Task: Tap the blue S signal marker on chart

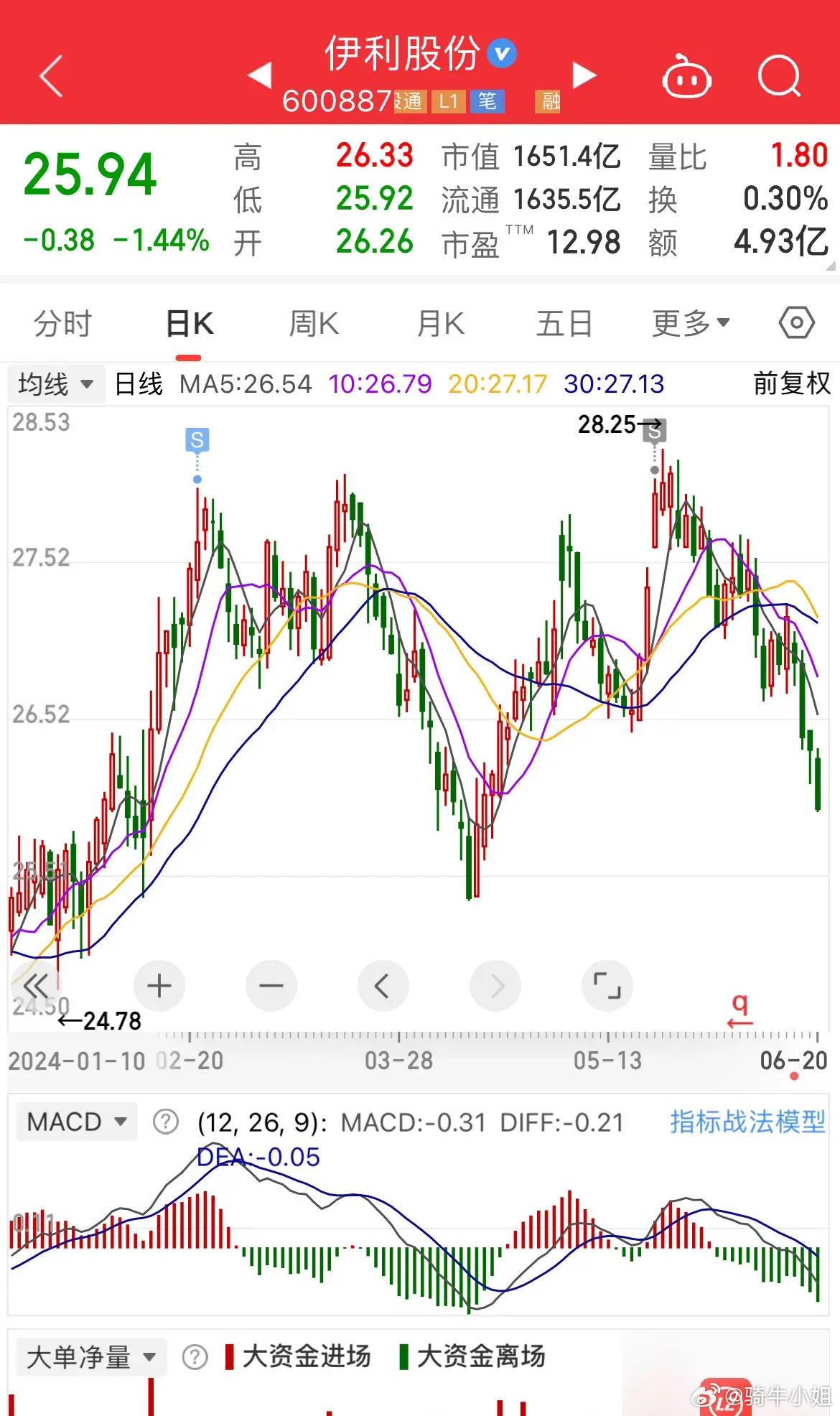Action: coord(197,439)
